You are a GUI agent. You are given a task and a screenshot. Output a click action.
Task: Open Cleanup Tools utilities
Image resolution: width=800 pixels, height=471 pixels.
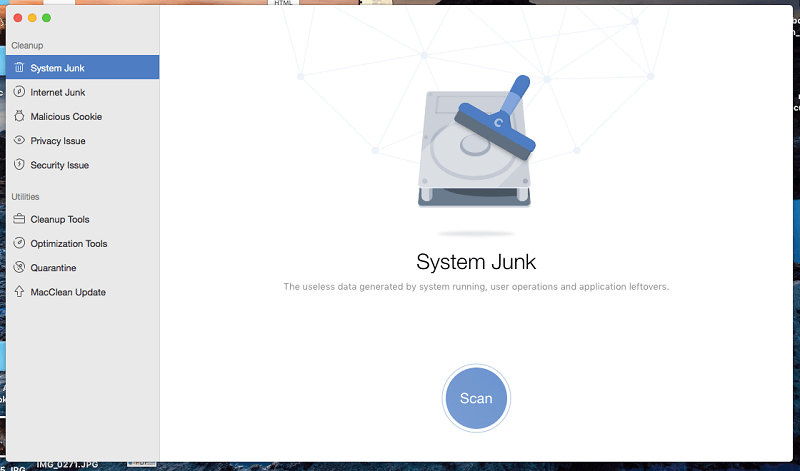(x=83, y=219)
